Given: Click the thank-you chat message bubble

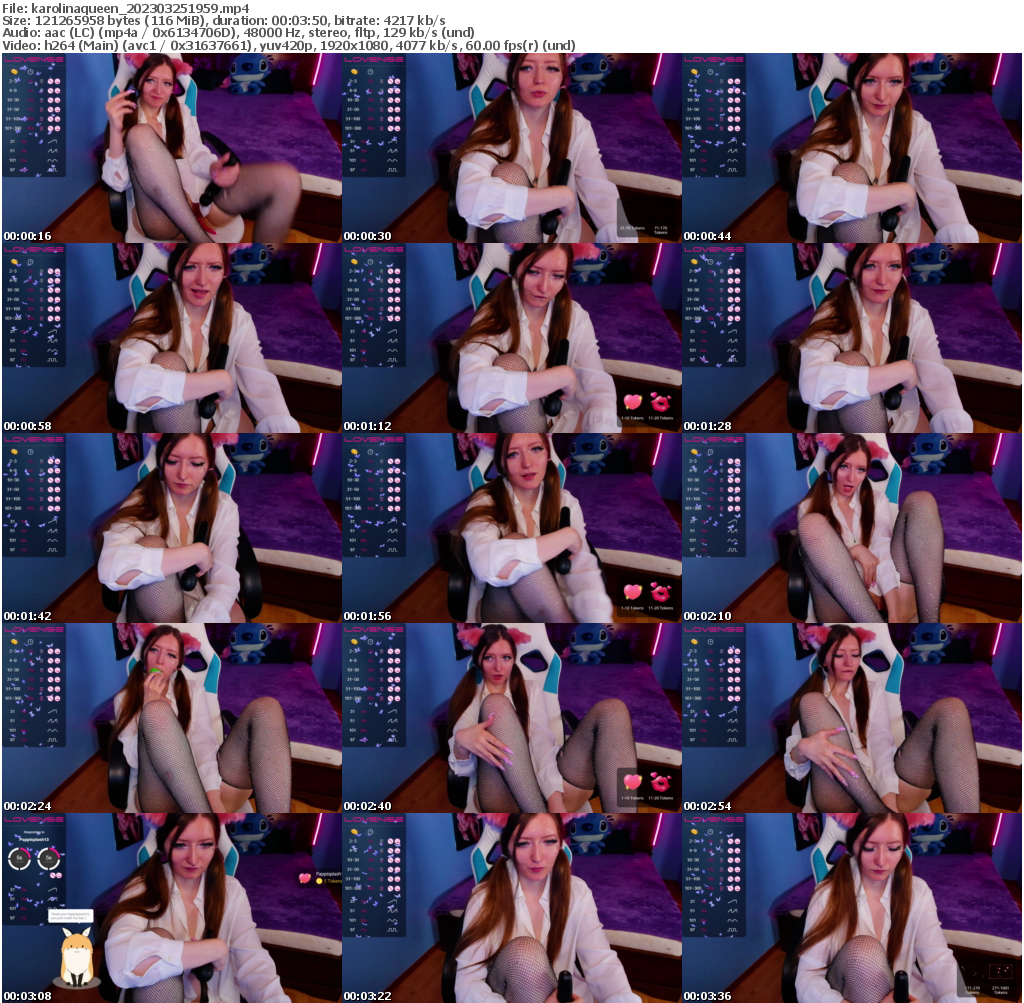Looking at the screenshot, I should tap(69, 916).
